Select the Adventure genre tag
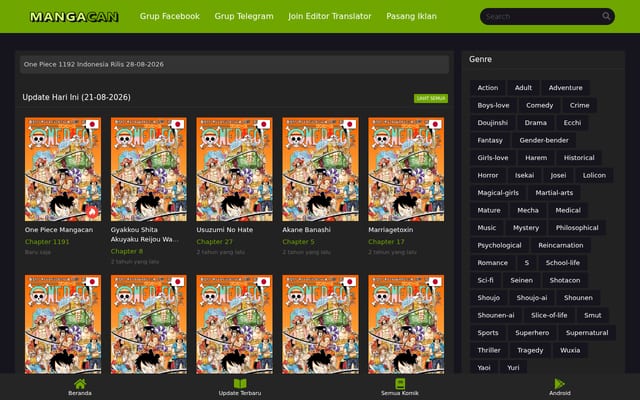 pyautogui.click(x=565, y=88)
